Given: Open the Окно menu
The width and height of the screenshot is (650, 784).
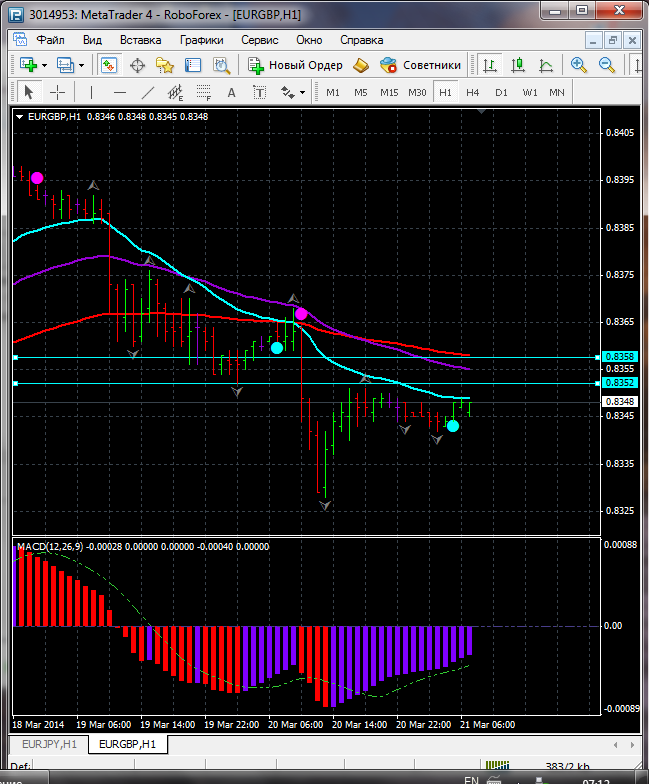Looking at the screenshot, I should click(x=309, y=40).
